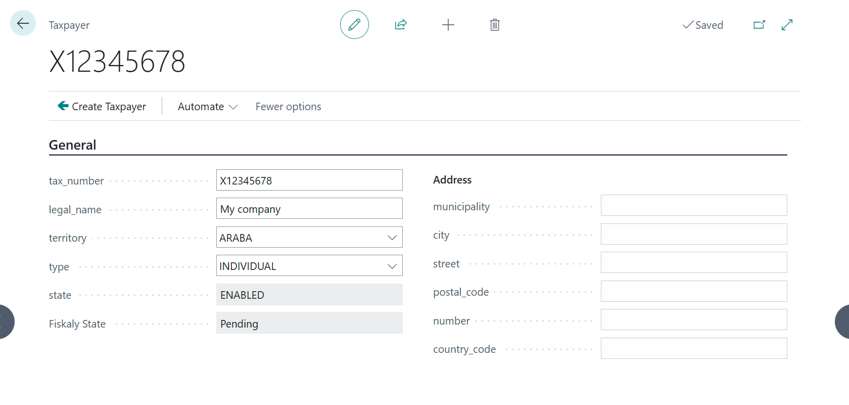Viewport: 849px width, 405px height.
Task: Click the expand to full-screen icon
Action: 787,25
